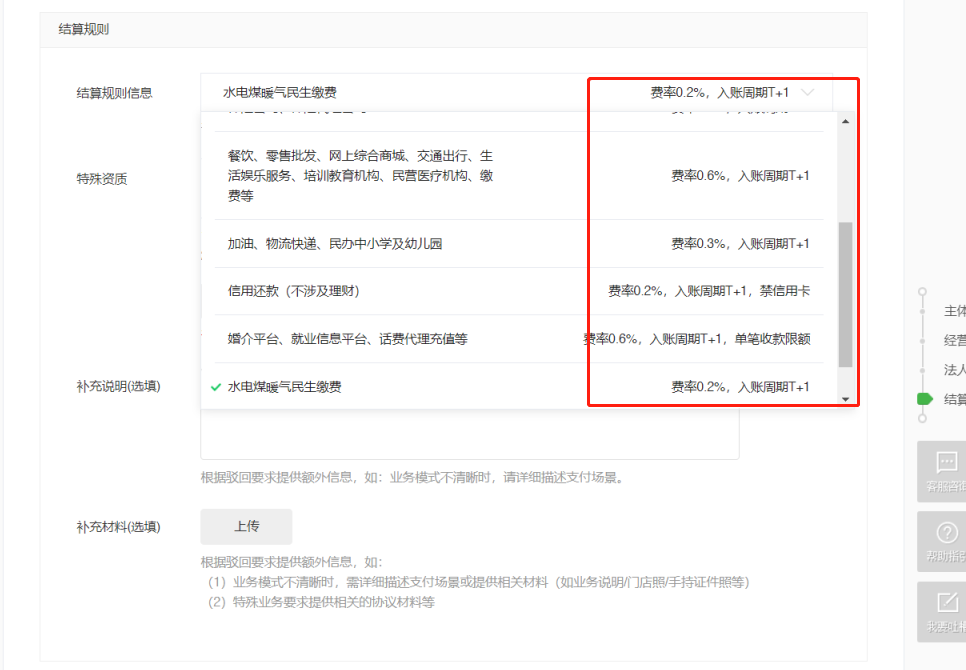Click the dropdown scrollbar down arrow

point(845,399)
